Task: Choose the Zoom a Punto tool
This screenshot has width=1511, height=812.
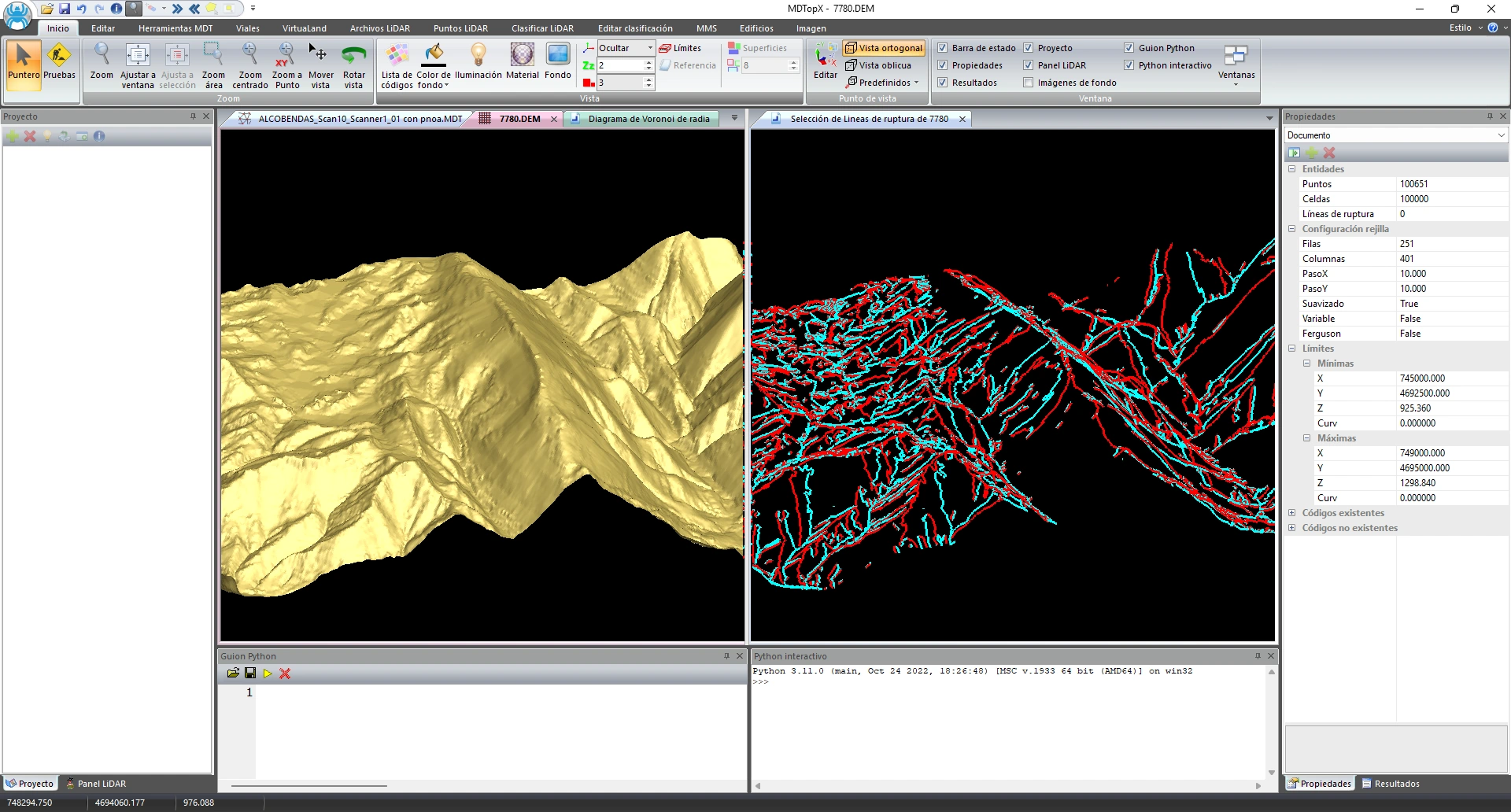Action: click(287, 65)
